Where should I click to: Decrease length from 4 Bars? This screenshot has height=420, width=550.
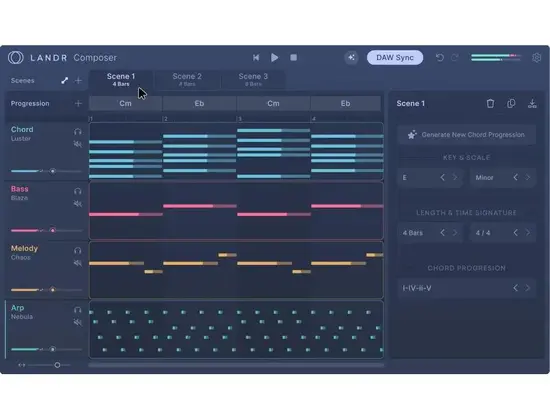442,233
